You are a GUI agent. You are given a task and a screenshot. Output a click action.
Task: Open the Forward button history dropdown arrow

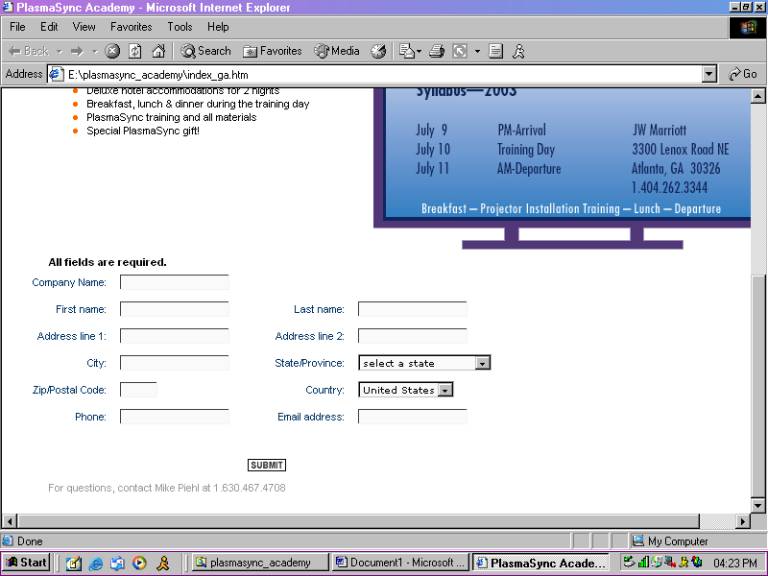[95, 51]
